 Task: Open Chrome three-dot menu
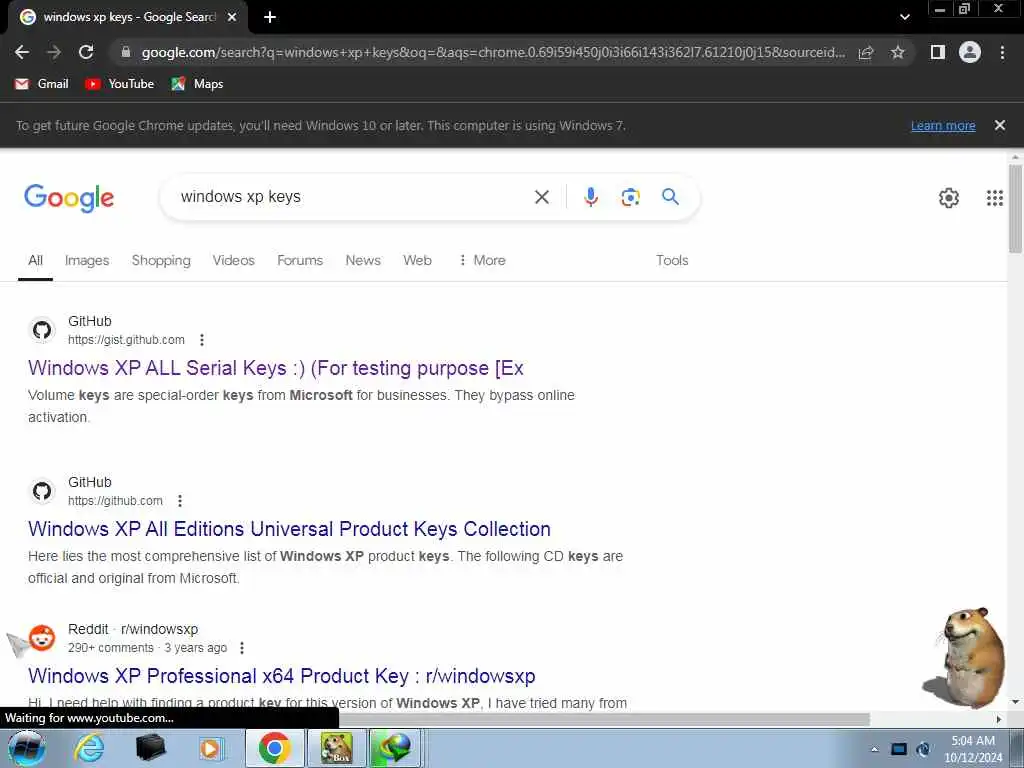click(x=1002, y=52)
